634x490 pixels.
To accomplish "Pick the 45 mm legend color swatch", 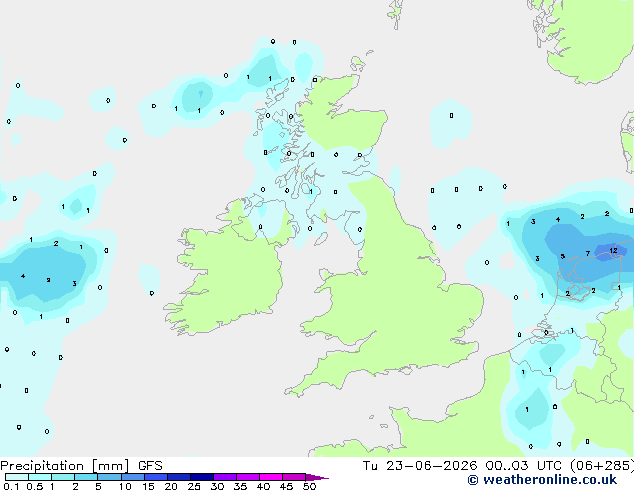I will 294,477.
